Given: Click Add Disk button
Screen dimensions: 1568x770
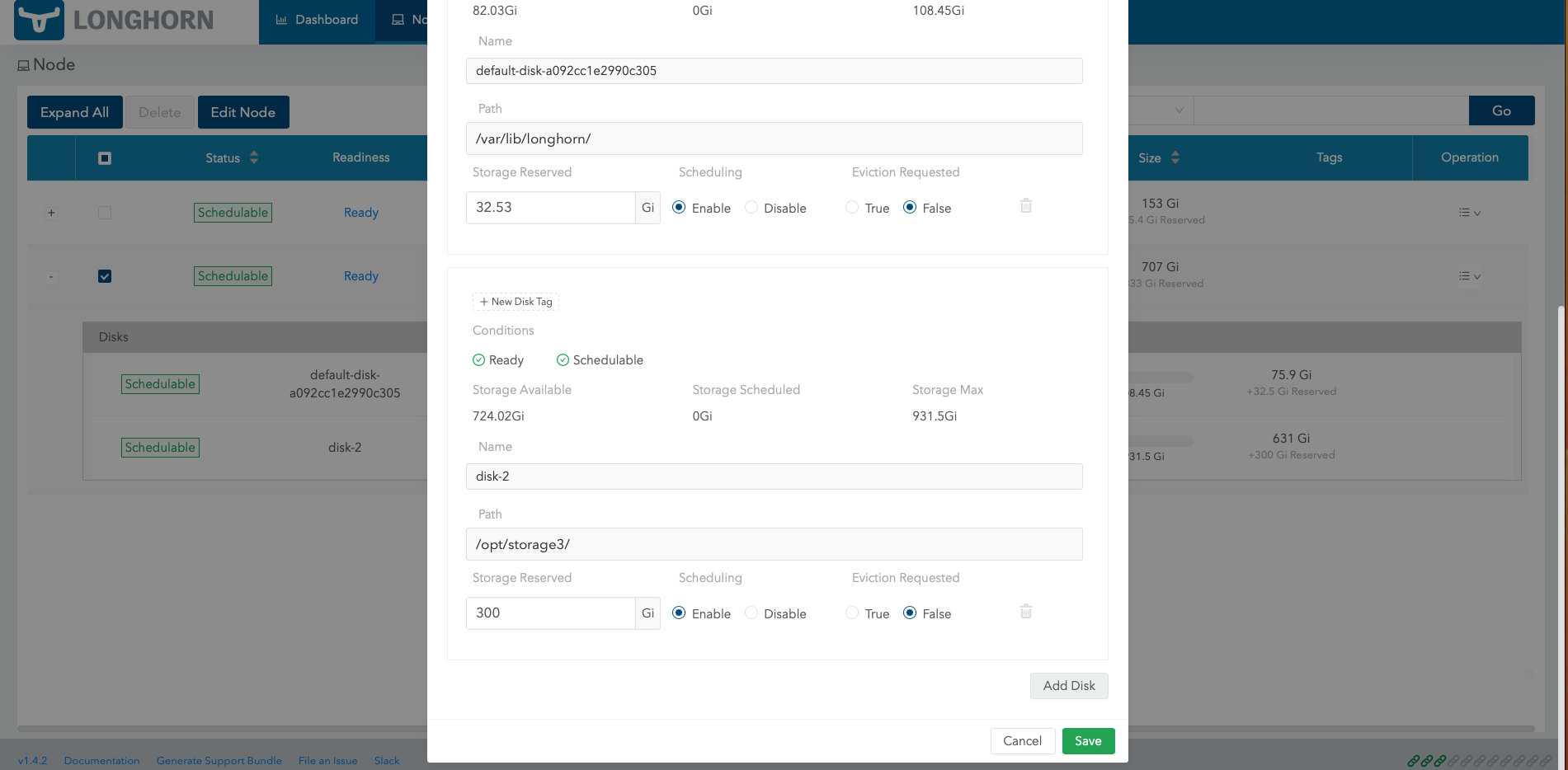Looking at the screenshot, I should point(1069,686).
